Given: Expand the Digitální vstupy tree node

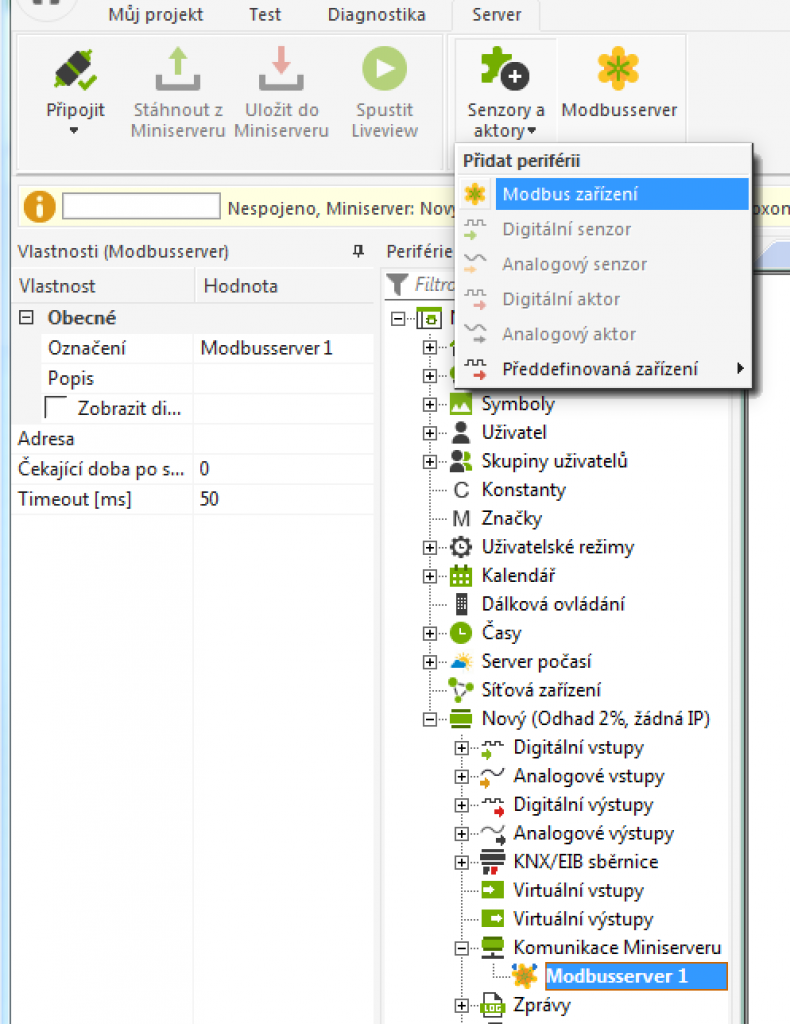Looking at the screenshot, I should point(461,748).
